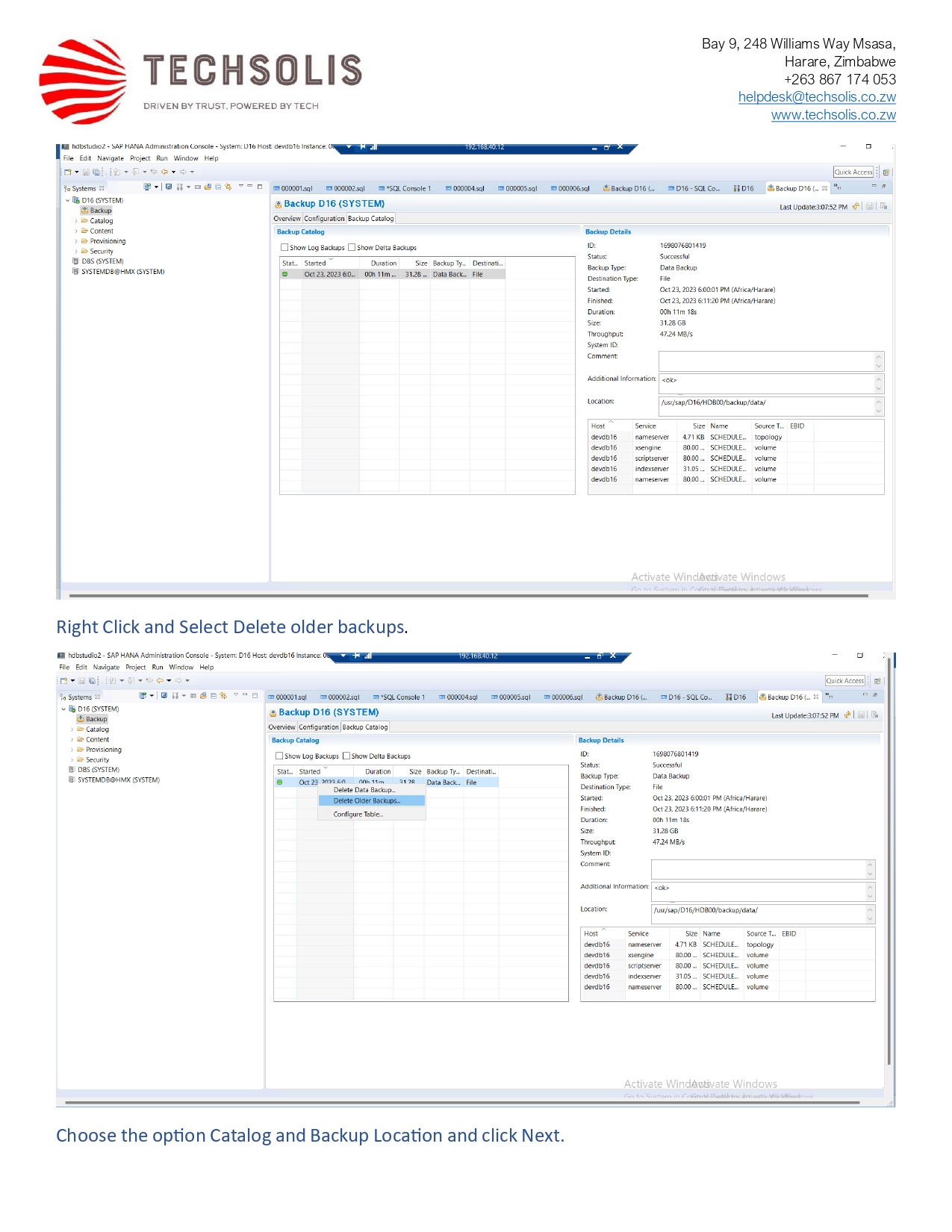952x1232 pixels.
Task: Click Back arrow in upper main toolbar
Action: tap(165, 172)
